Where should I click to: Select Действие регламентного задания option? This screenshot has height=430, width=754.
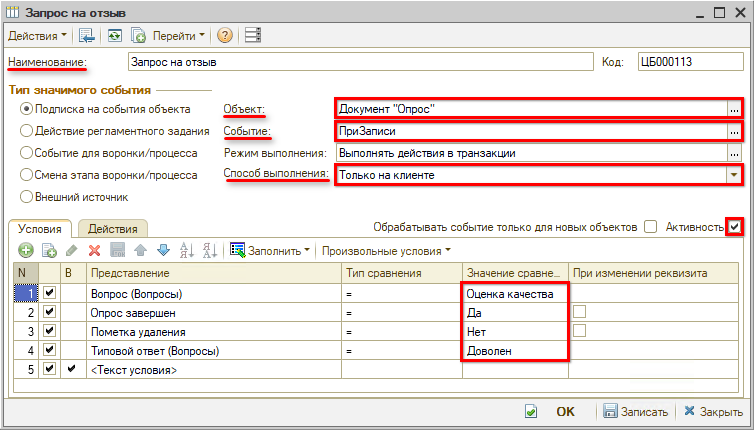[26, 131]
